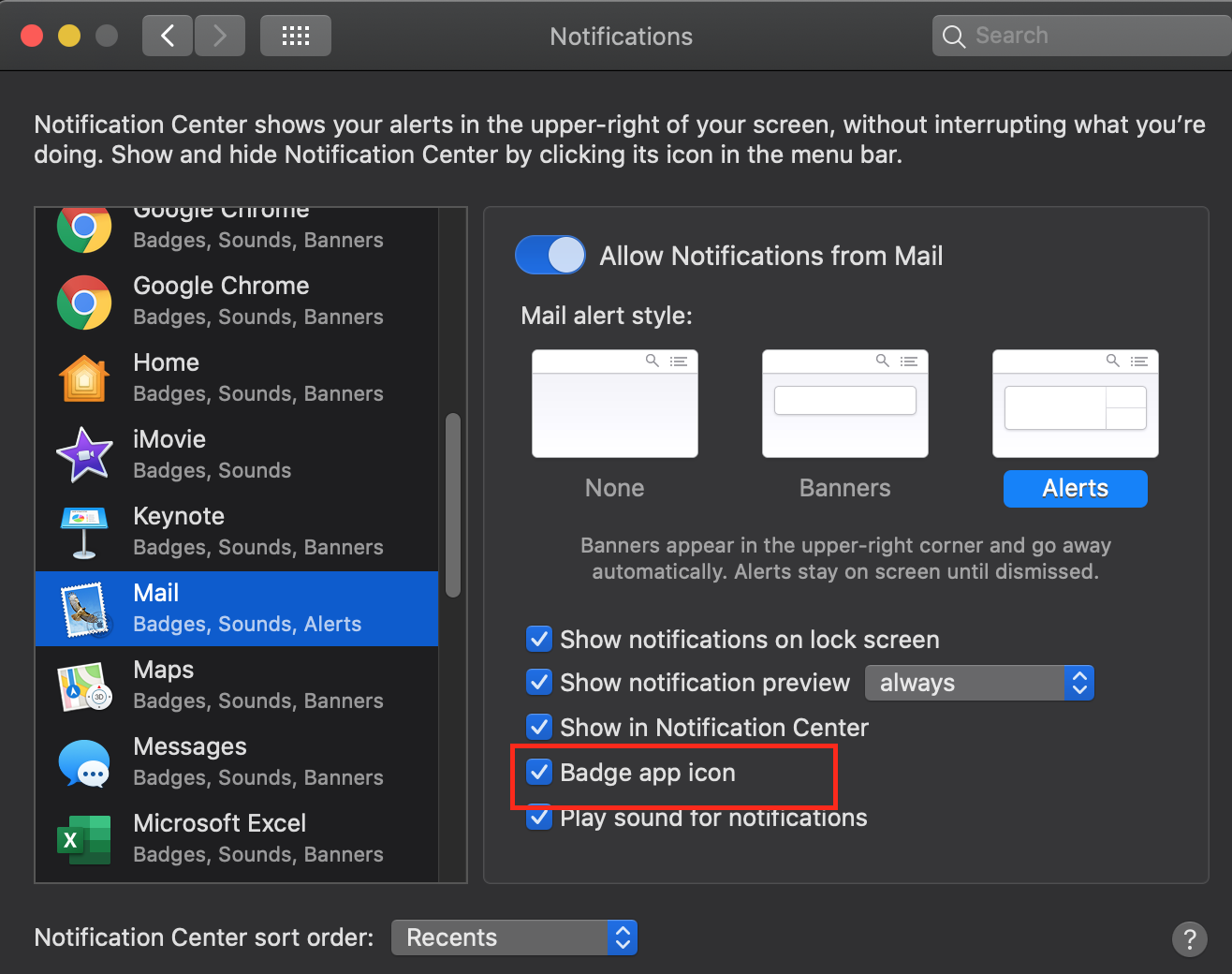Select the Maps app icon
This screenshot has width=1232, height=974.
84,686
